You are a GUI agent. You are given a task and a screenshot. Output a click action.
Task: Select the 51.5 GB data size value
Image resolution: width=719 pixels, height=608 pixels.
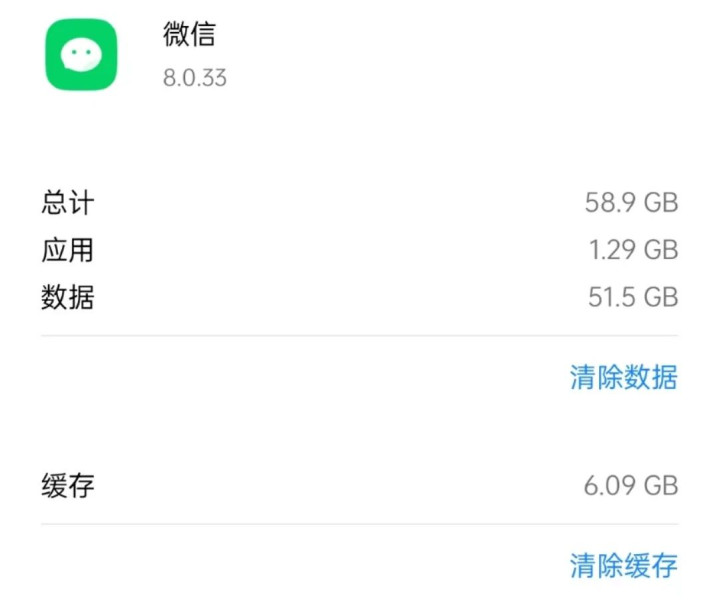coord(633,297)
